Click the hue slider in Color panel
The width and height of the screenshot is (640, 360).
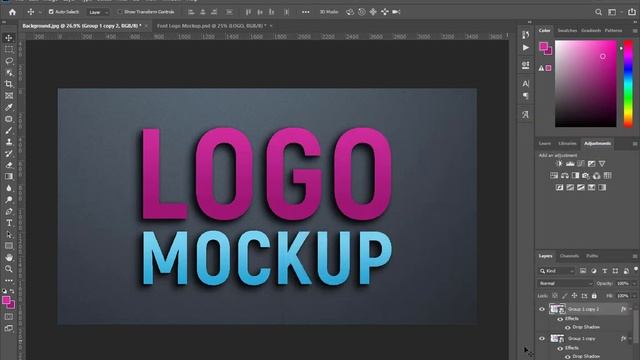pyautogui.click(x=629, y=84)
